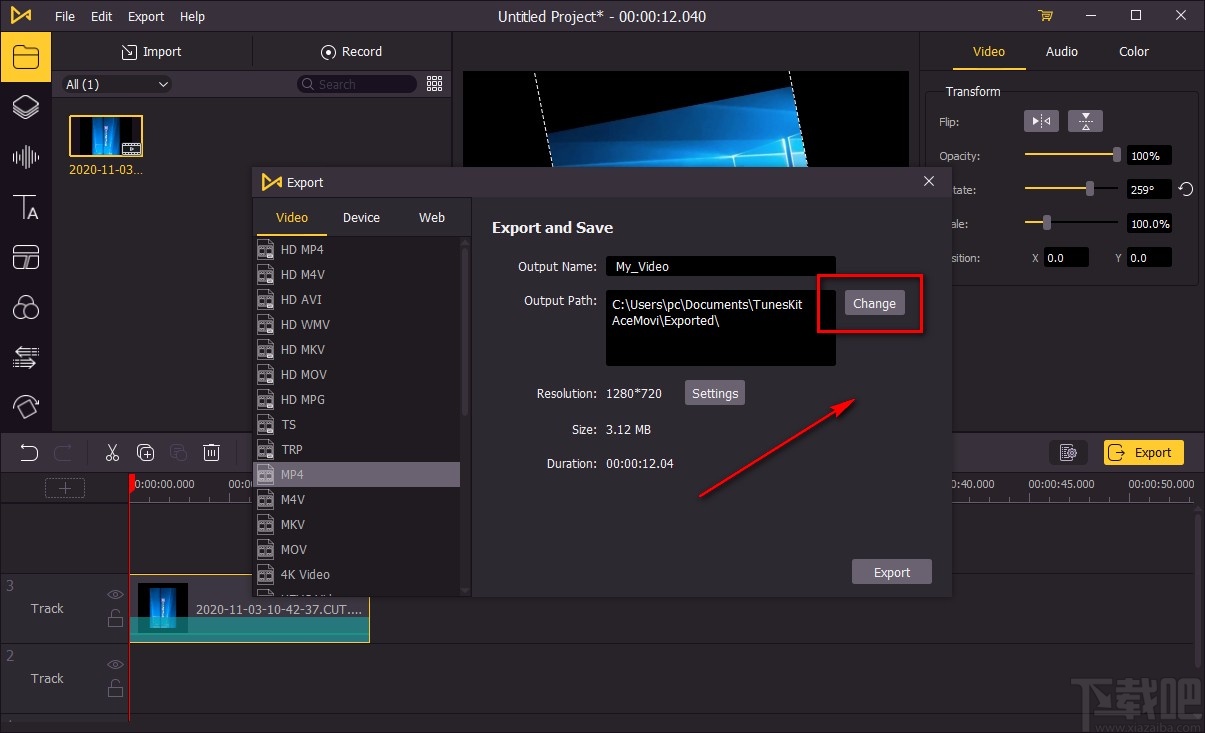Click the Output Path text box
1205x733 pixels.
pos(720,328)
